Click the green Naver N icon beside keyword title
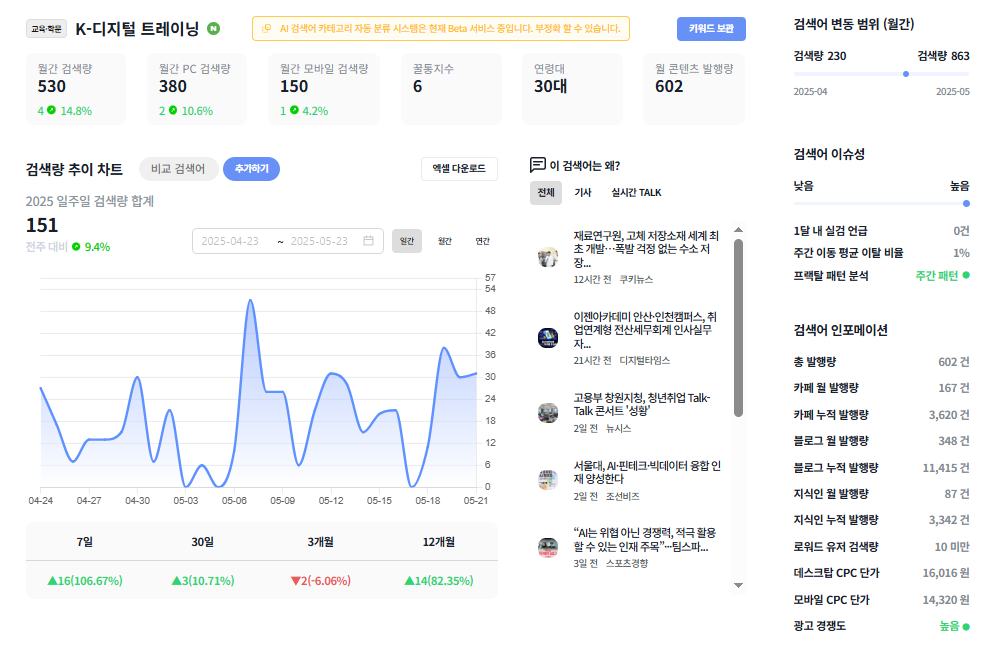993x661 pixels. pyautogui.click(x=214, y=28)
